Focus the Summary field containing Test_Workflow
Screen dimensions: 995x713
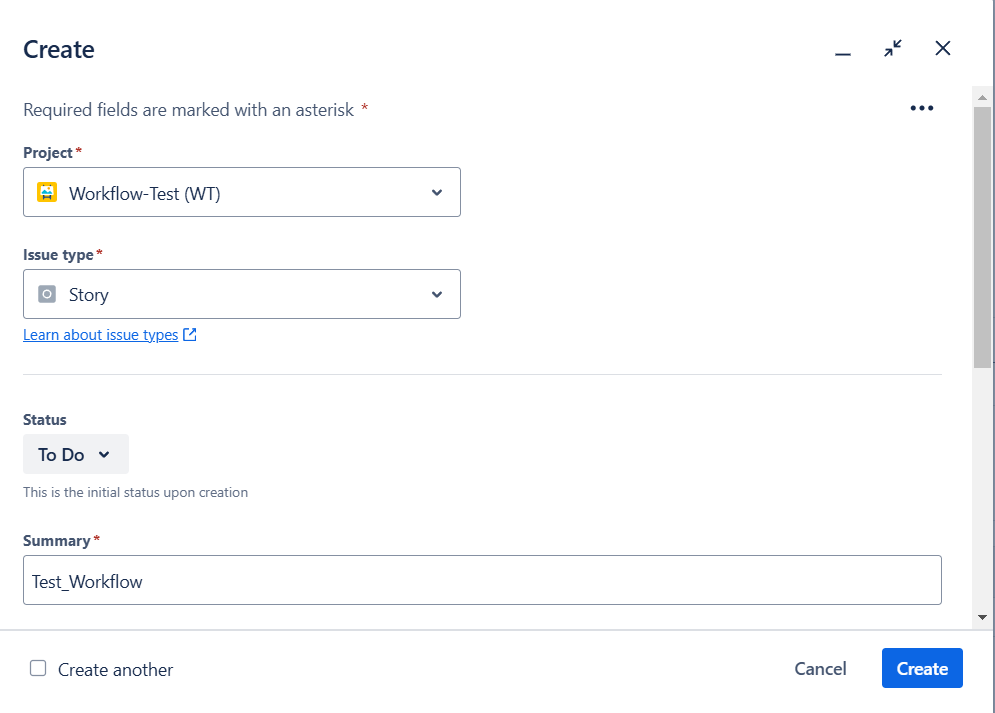coord(482,581)
